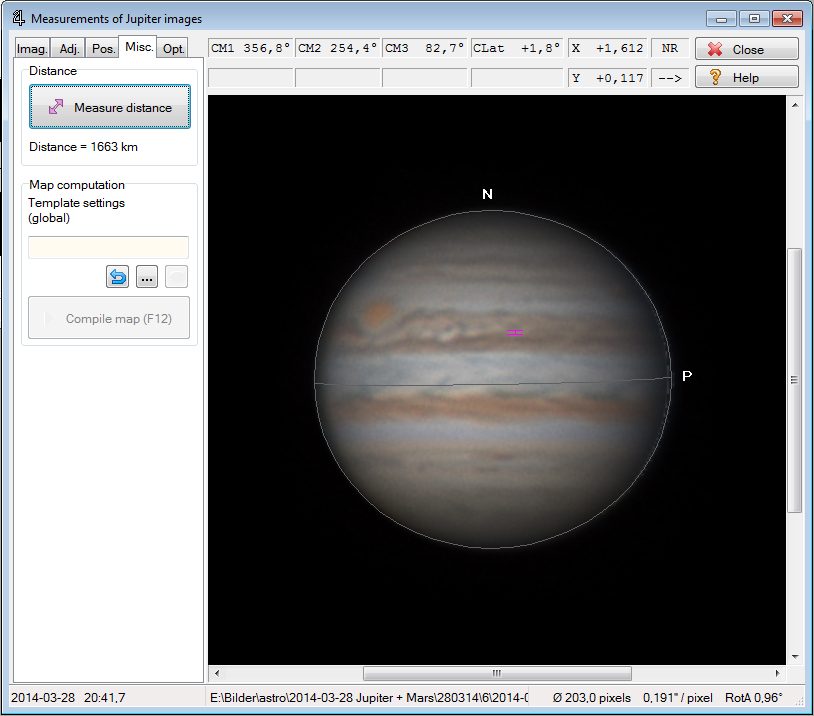Minimize the Measurements of Jupiter images window

pyautogui.click(x=721, y=19)
